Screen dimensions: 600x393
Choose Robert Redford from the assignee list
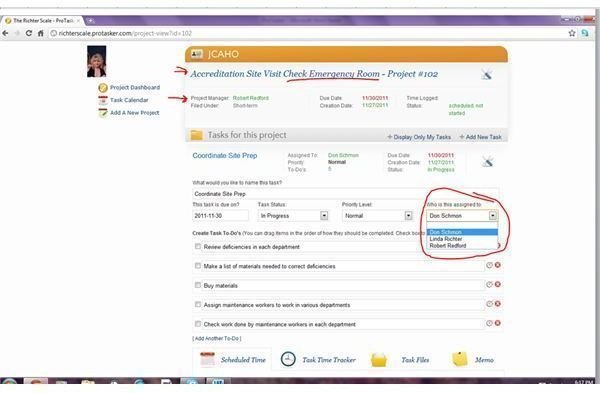[462, 246]
